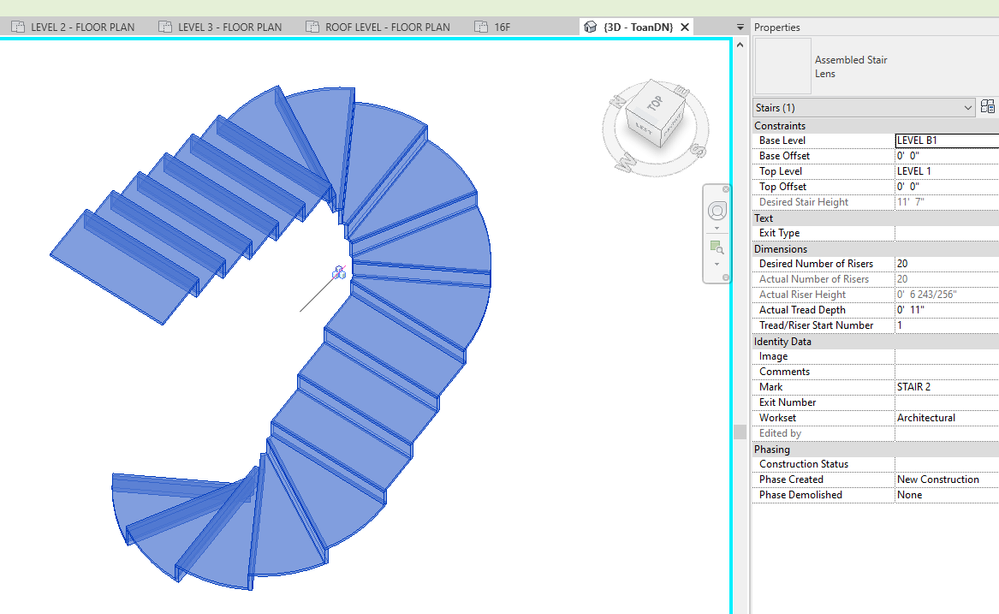Click the Desired Stair Height label
The height and width of the screenshot is (614, 999).
[x=803, y=202]
